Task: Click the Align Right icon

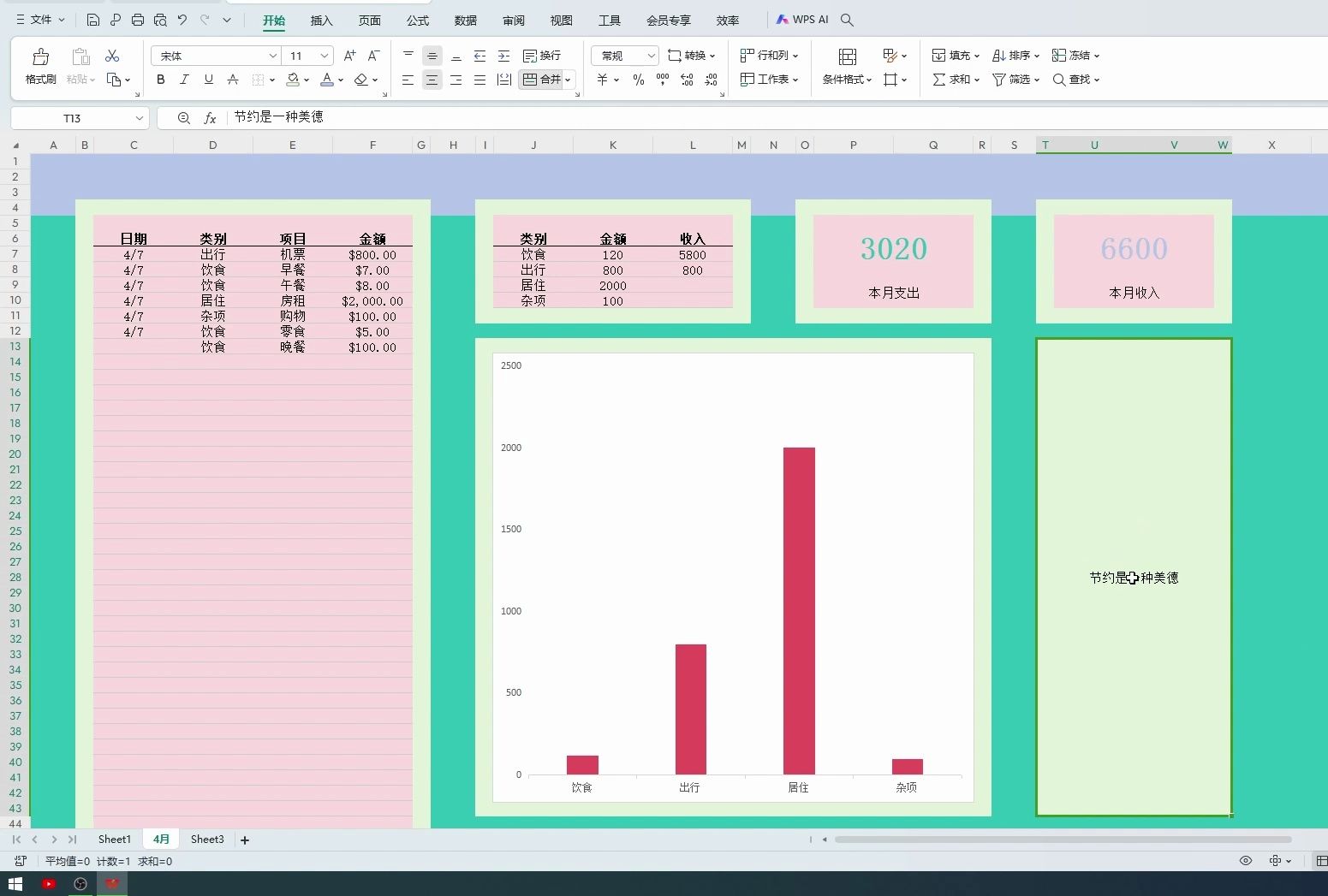Action: click(x=456, y=80)
